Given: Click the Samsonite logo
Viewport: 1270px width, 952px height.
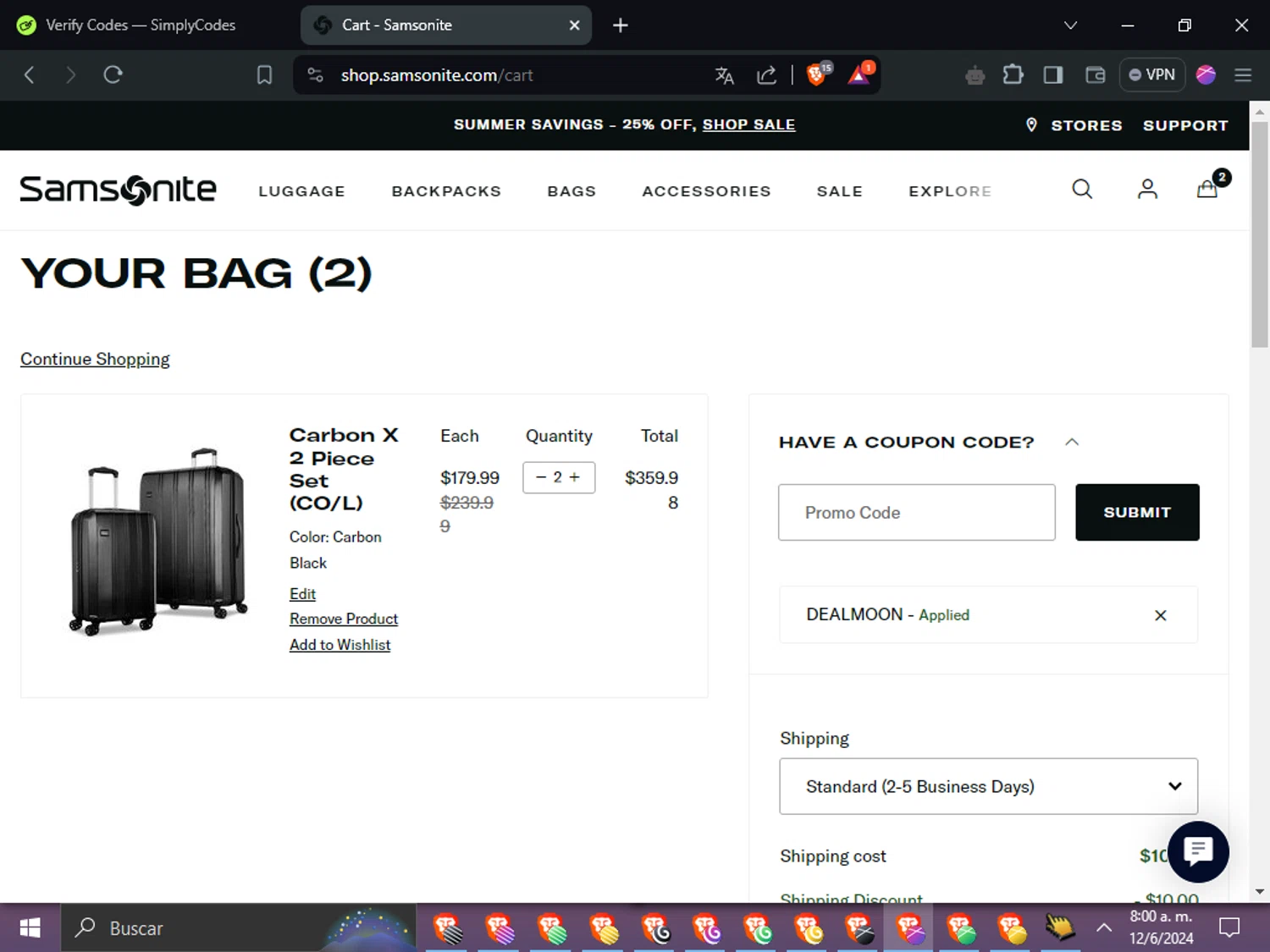Looking at the screenshot, I should (118, 190).
